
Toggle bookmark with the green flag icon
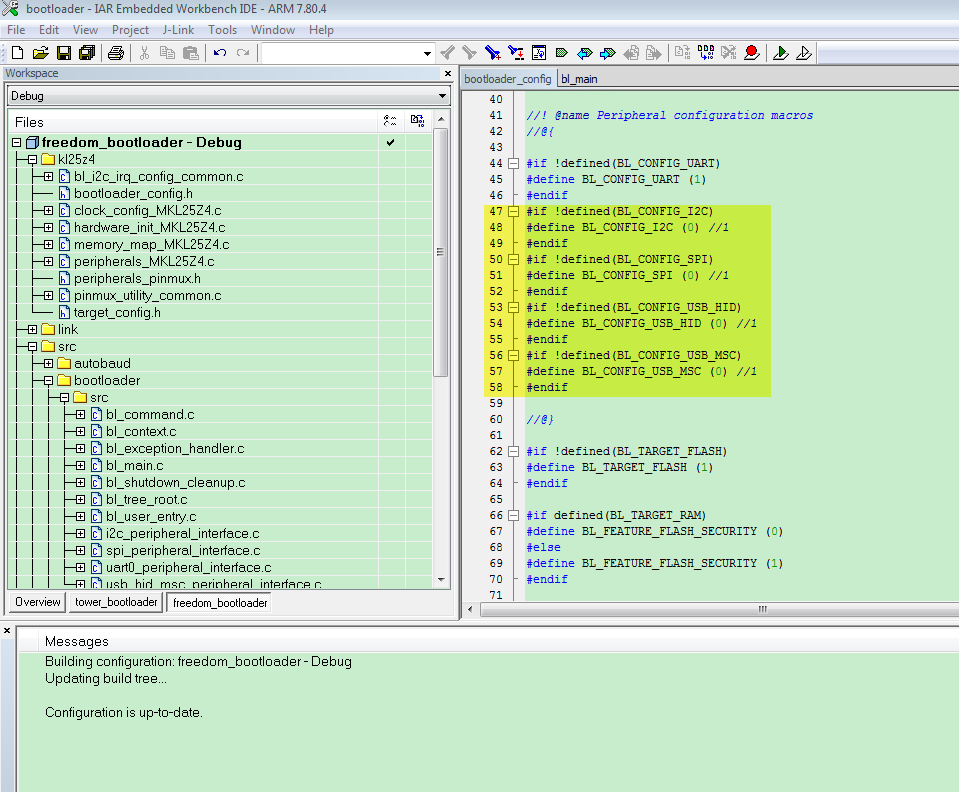pos(561,53)
